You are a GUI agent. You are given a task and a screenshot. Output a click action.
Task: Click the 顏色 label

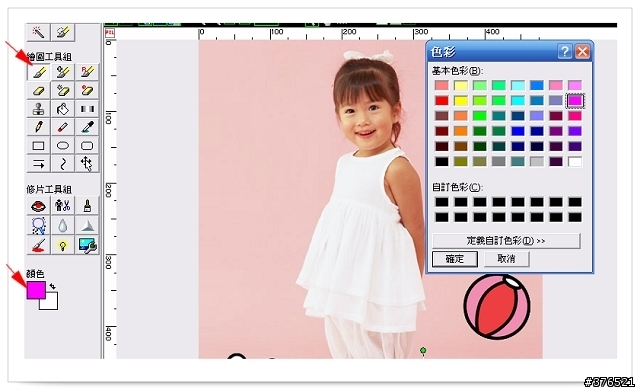click(36, 274)
